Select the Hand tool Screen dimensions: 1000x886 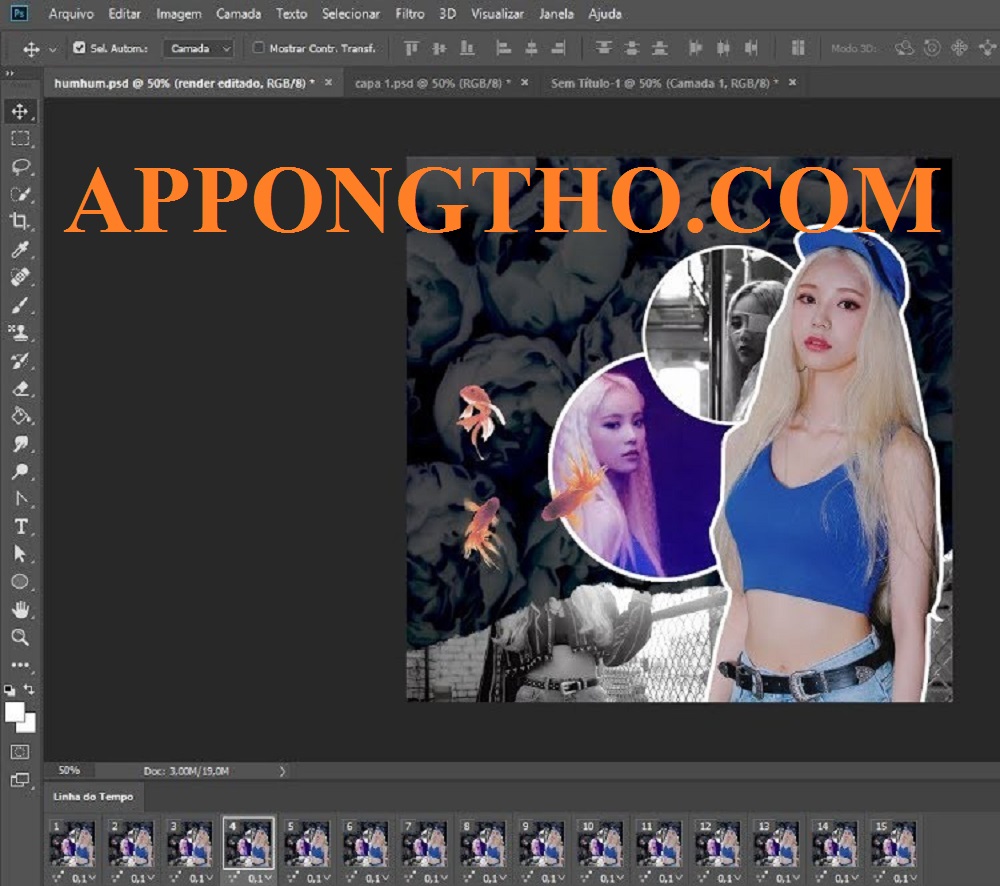point(20,610)
